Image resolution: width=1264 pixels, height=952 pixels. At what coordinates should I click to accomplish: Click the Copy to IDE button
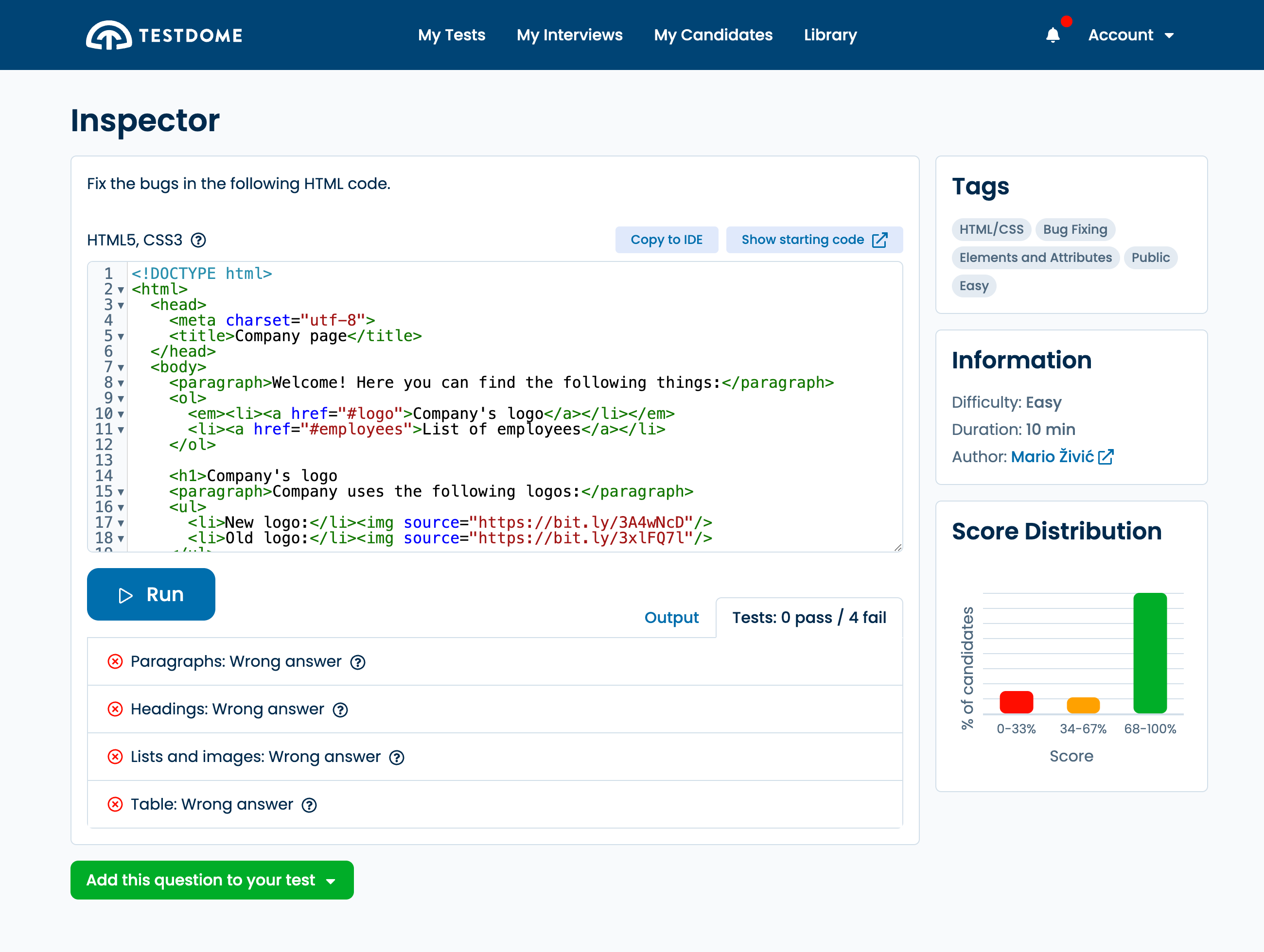click(667, 240)
